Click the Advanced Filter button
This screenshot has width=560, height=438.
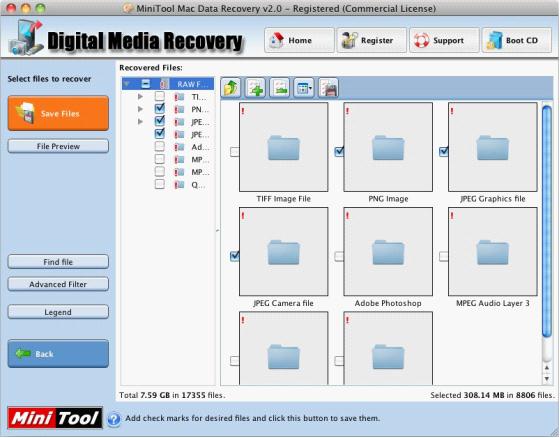click(58, 284)
